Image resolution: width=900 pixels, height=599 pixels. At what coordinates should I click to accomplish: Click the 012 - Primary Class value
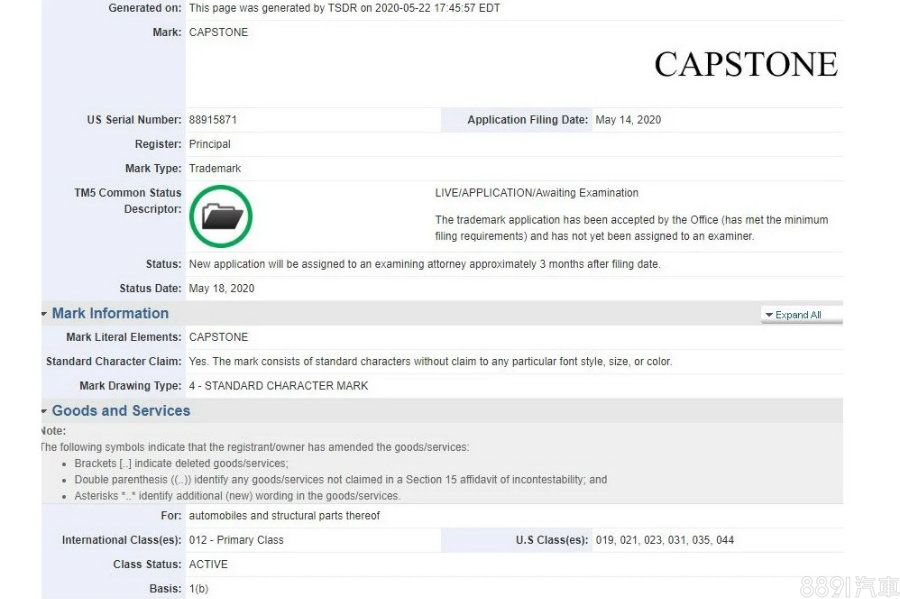click(x=236, y=540)
